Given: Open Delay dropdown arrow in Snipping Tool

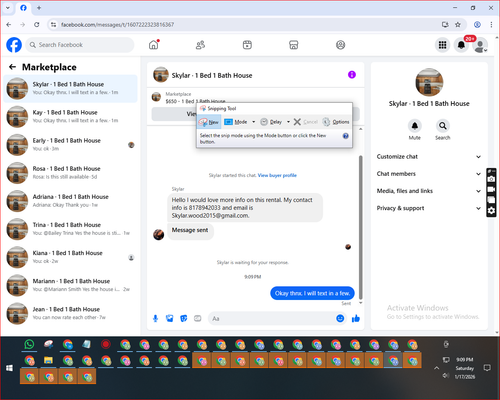Looking at the screenshot, I should 288,122.
